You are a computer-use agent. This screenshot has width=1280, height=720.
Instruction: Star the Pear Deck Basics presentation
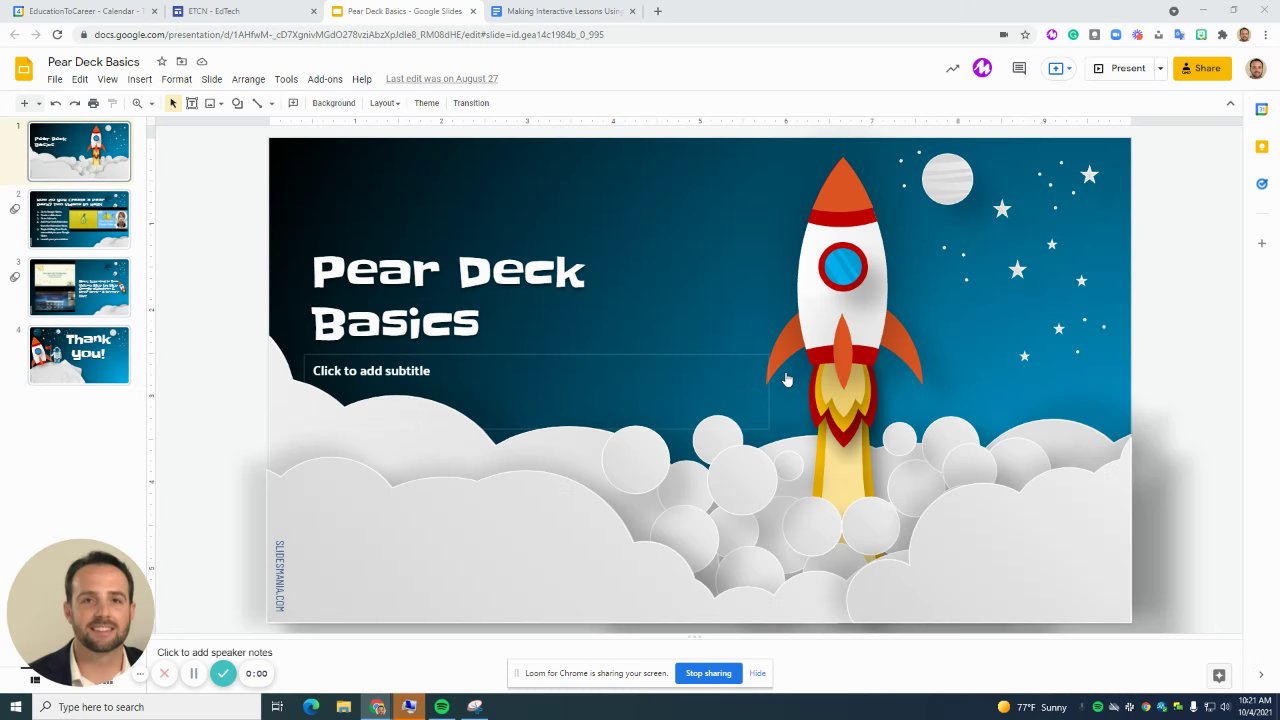tap(162, 62)
